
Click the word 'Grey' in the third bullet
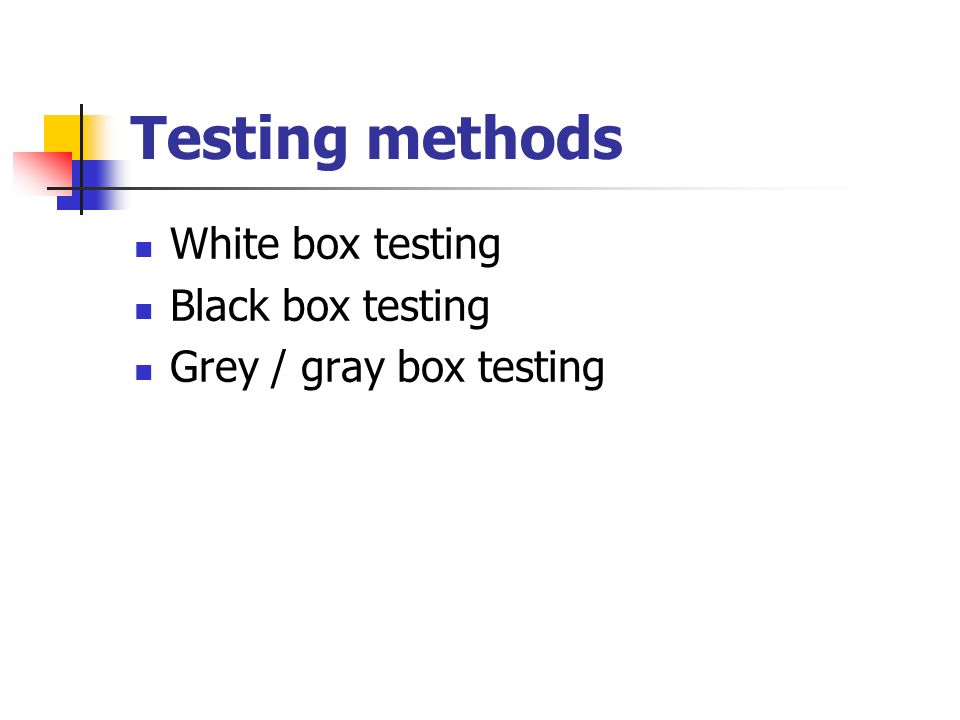point(214,369)
